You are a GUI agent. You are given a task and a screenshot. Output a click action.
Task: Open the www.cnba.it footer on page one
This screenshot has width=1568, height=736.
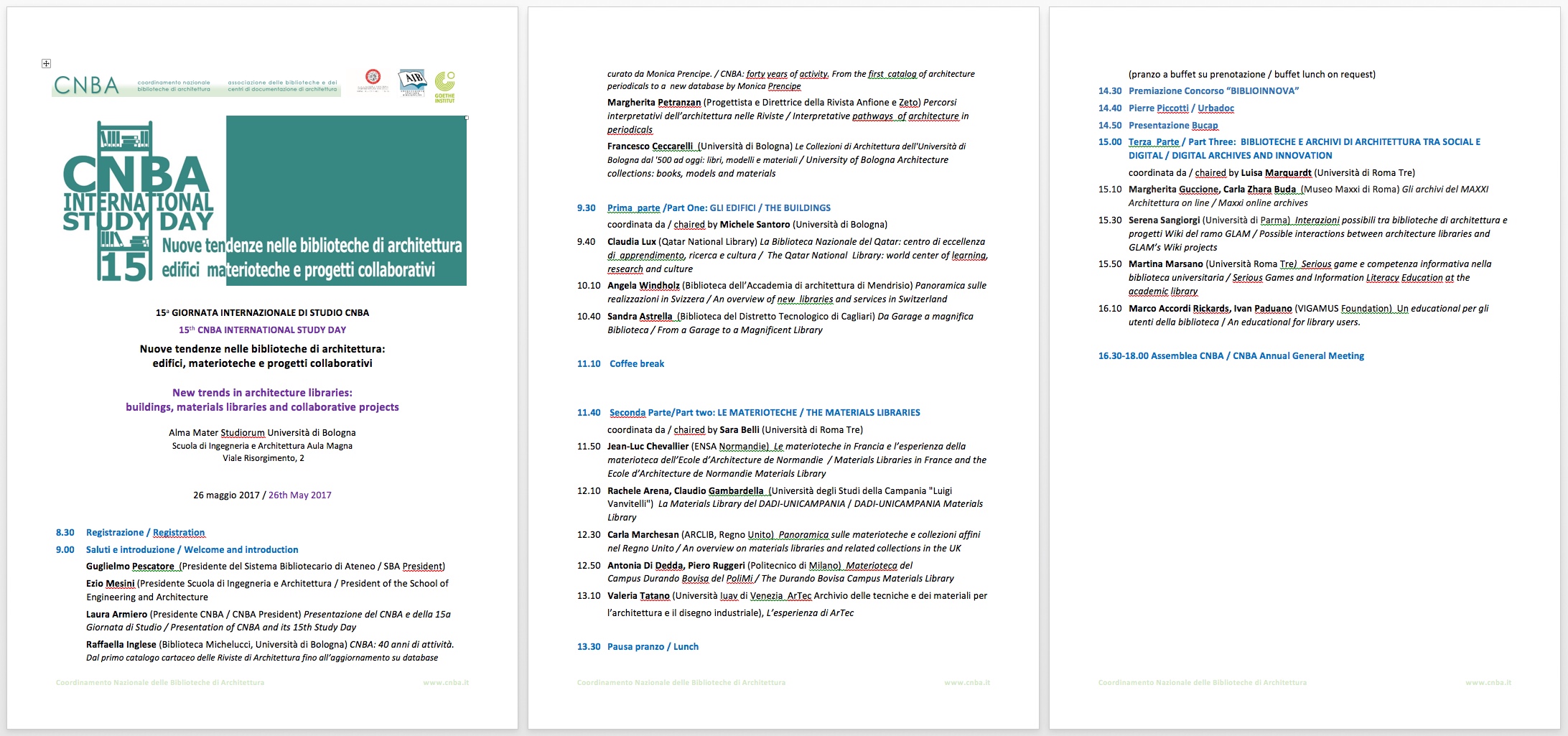click(446, 682)
